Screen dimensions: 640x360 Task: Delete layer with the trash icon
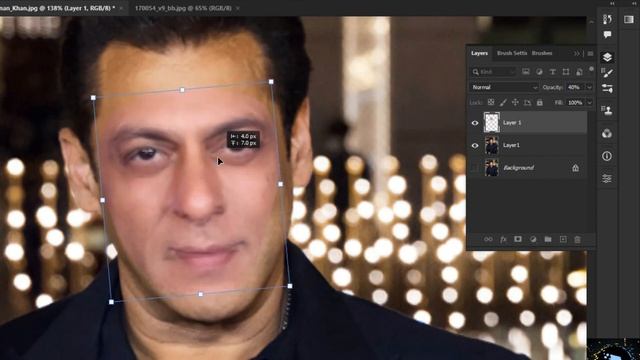pyautogui.click(x=577, y=240)
